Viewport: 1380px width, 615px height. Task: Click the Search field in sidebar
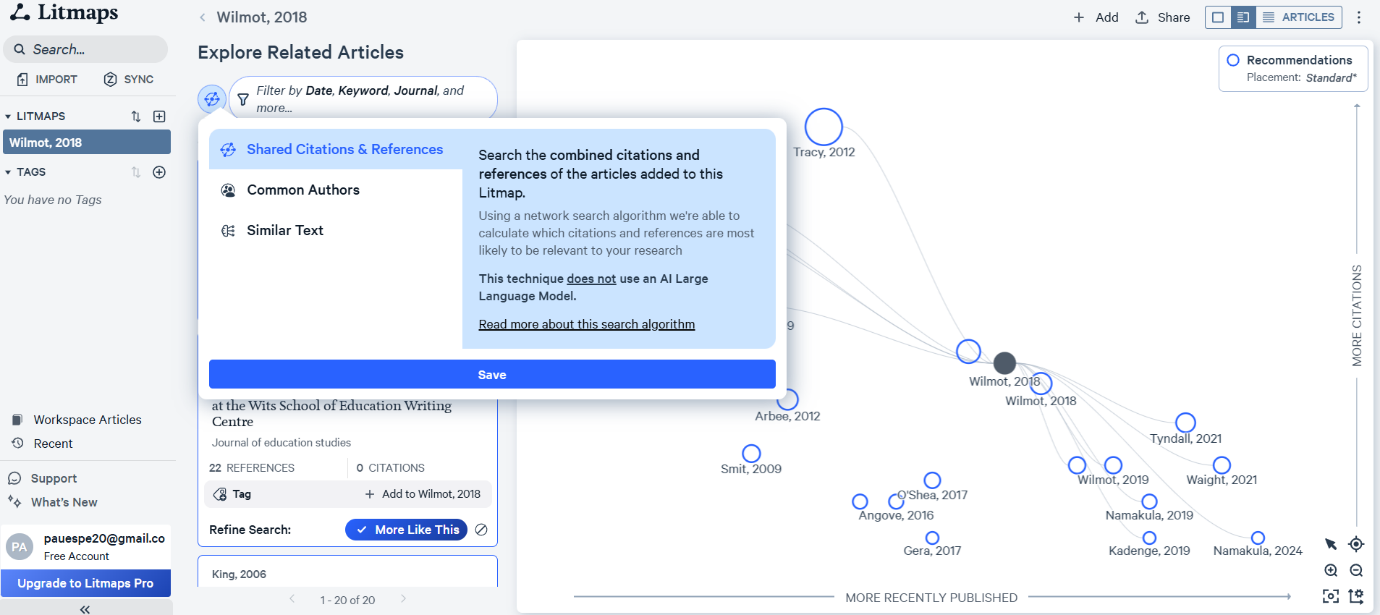pos(86,49)
